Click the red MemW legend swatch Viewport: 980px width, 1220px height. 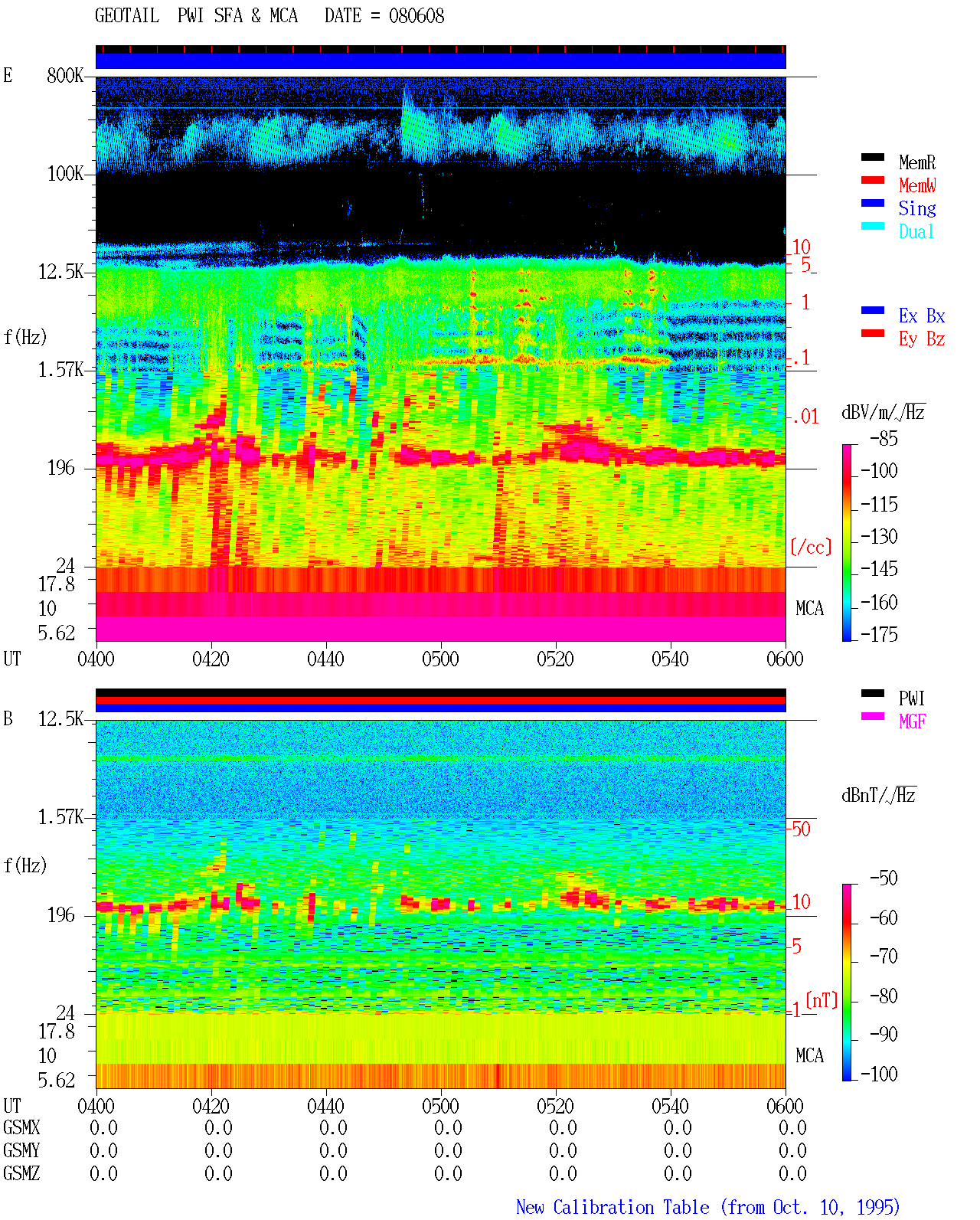coord(873,180)
